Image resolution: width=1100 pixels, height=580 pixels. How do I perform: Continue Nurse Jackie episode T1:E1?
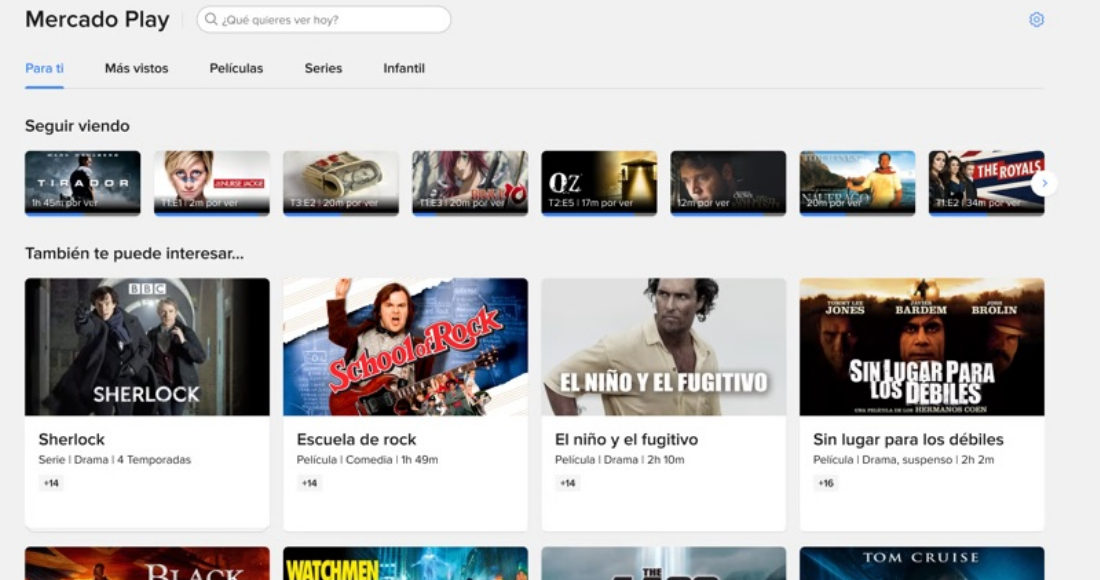tap(211, 182)
